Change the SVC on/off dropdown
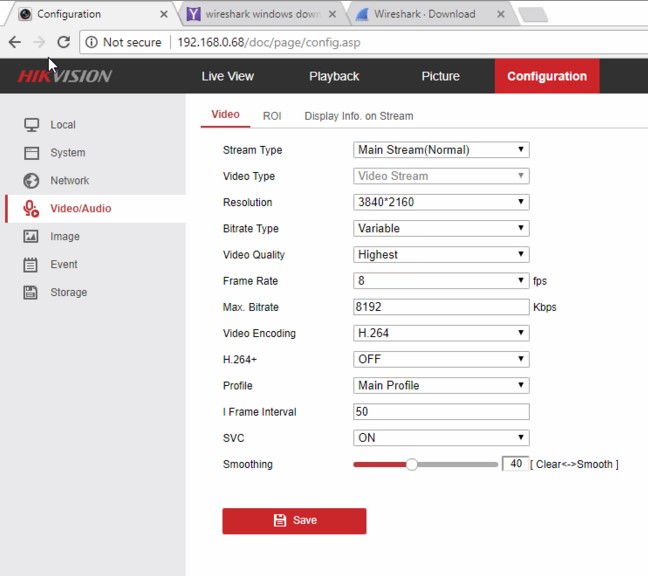 (441, 438)
